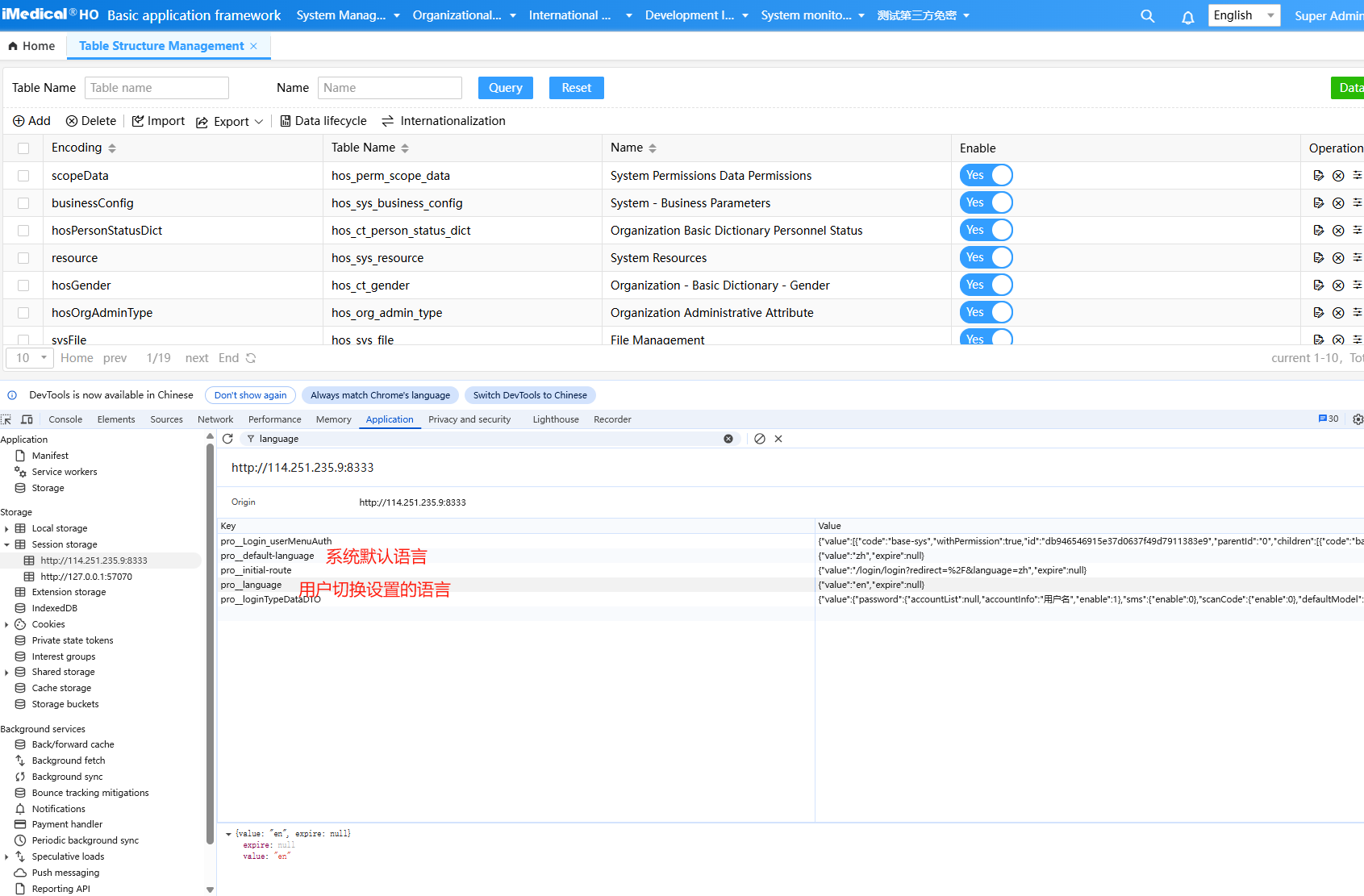Viewport: 1364px width, 896px height.
Task: Sort by the Encoding column header arrows
Action: coord(112,148)
